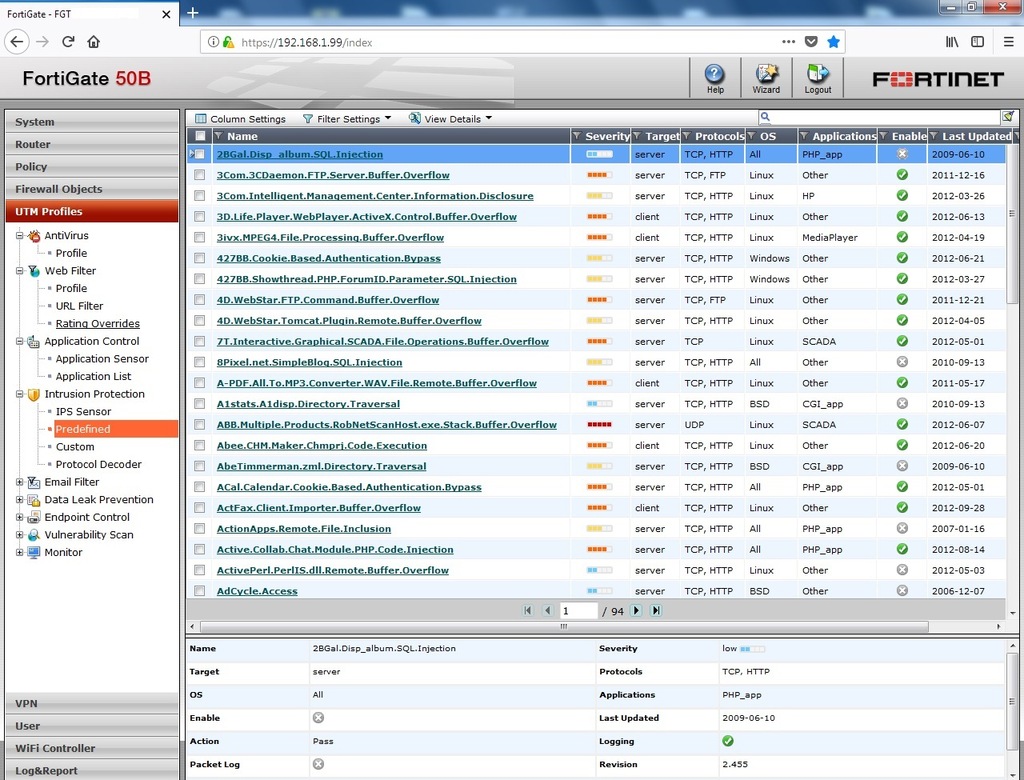Open Rating Overrides under Web Filter

(97, 323)
